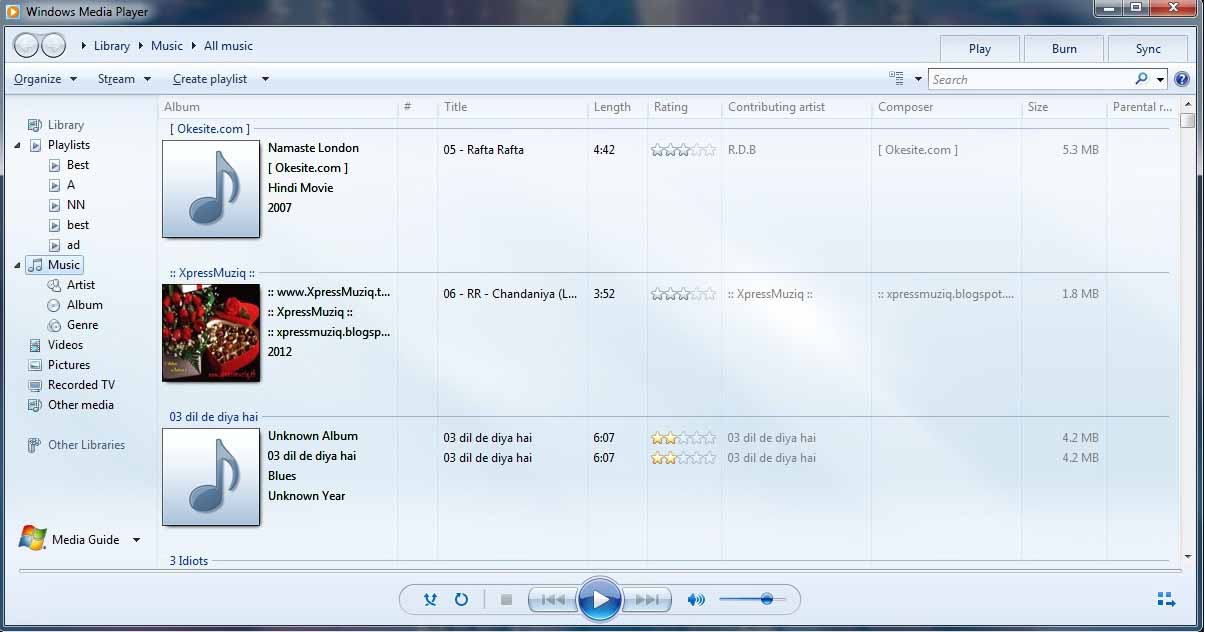Open the Sync tab

point(1148,49)
